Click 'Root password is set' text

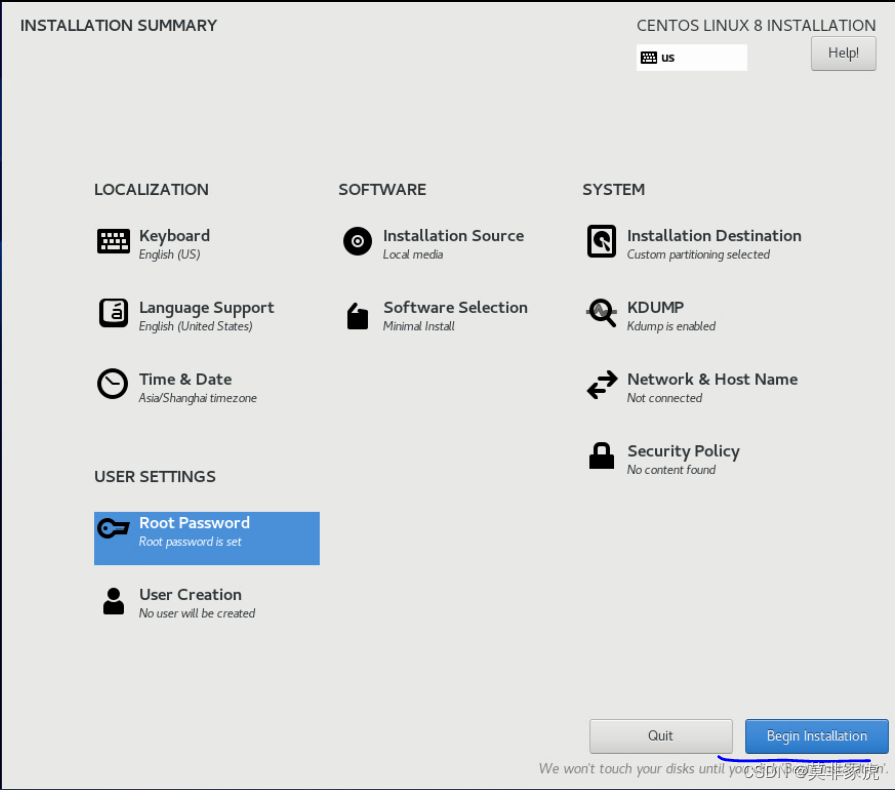190,542
